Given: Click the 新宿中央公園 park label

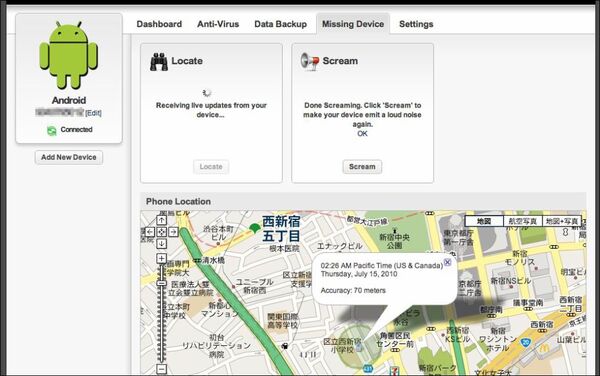Looking at the screenshot, I should [395, 241].
